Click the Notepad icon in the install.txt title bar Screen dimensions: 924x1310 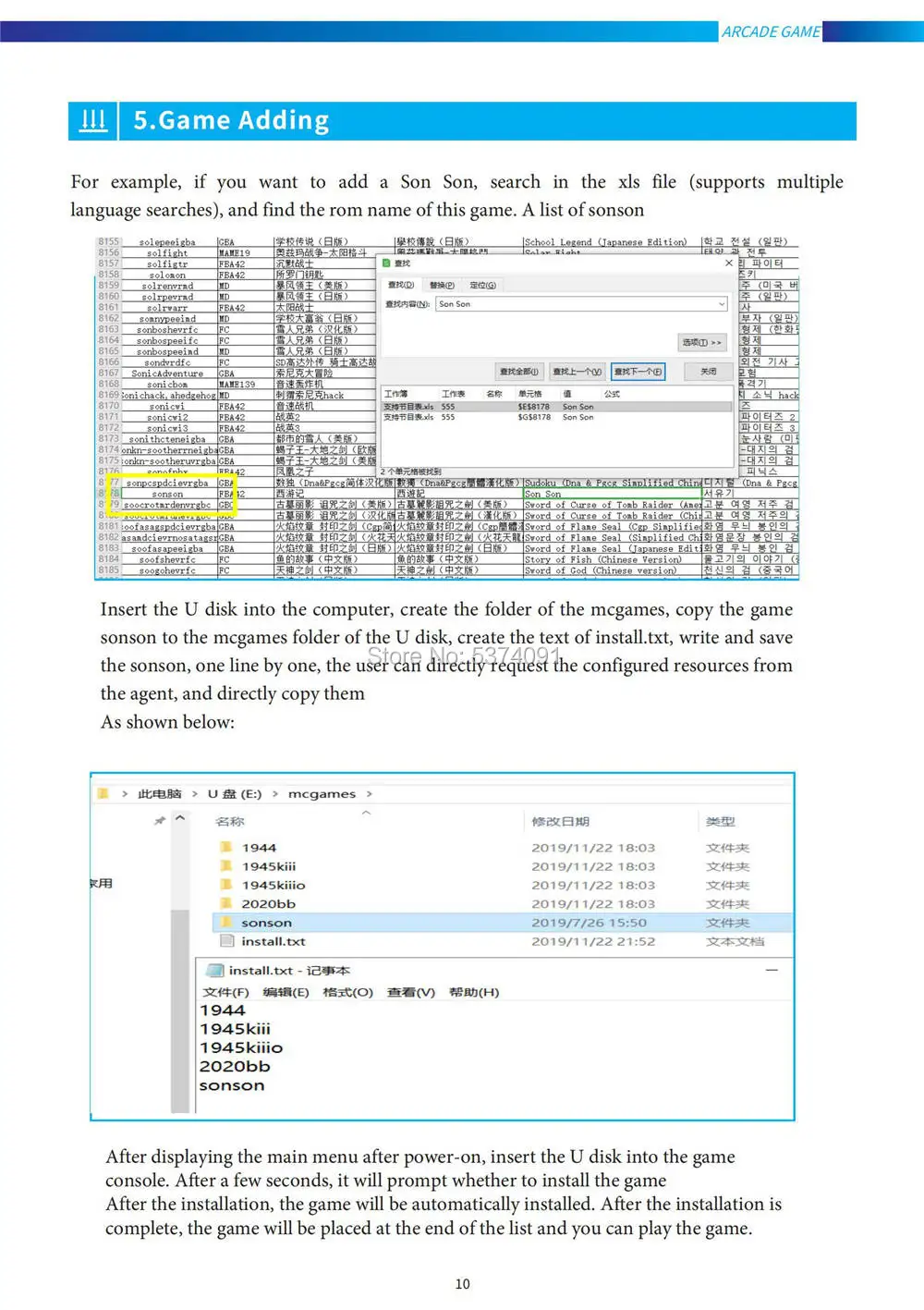[214, 970]
